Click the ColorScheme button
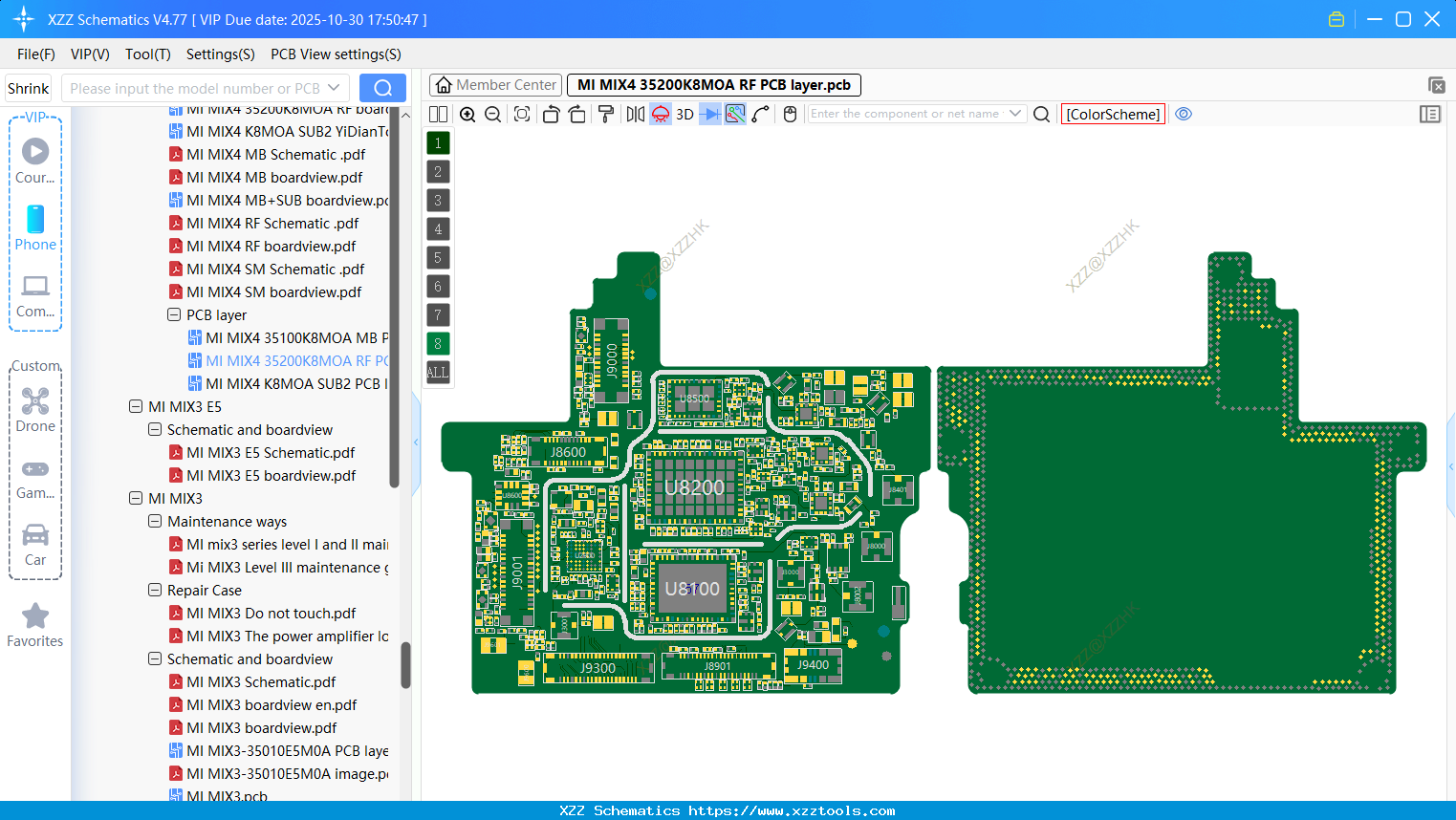1456x820 pixels. click(x=1113, y=114)
